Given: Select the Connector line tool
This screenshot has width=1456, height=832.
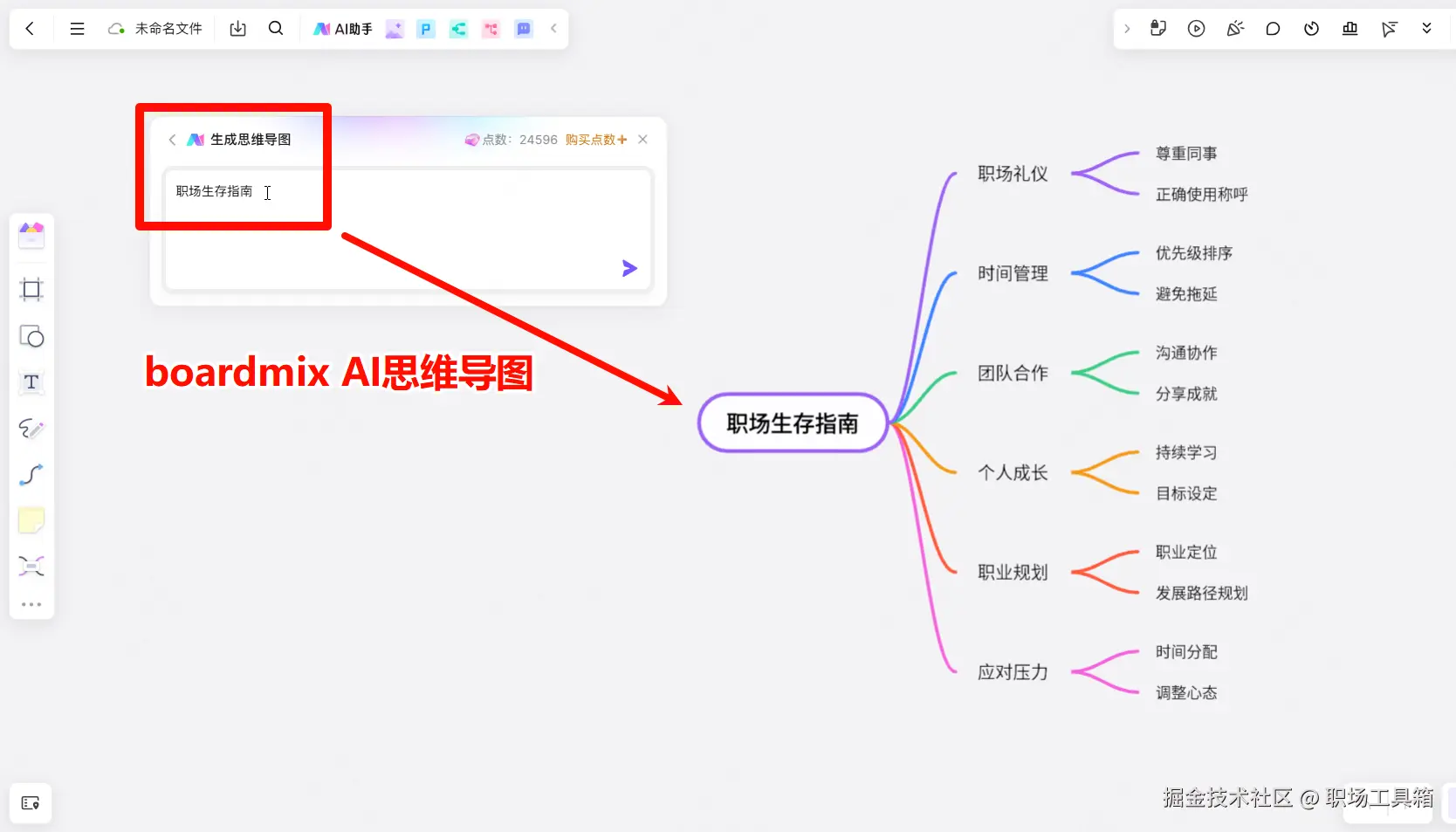Looking at the screenshot, I should click(31, 475).
